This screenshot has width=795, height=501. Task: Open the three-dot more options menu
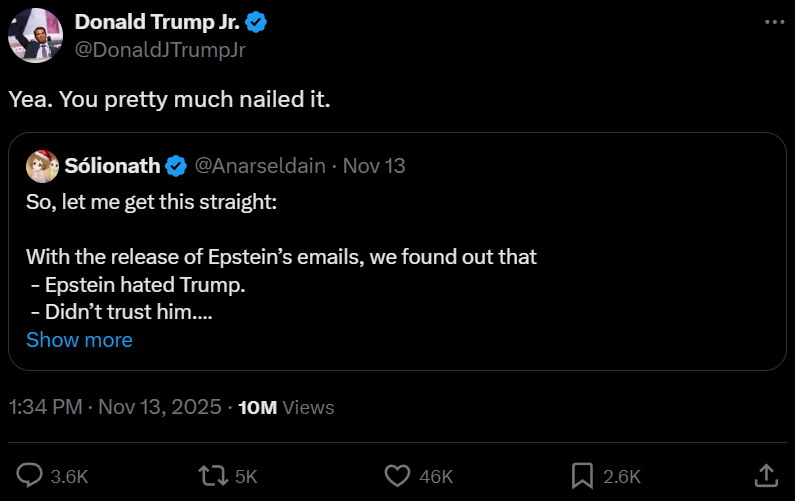[x=773, y=22]
